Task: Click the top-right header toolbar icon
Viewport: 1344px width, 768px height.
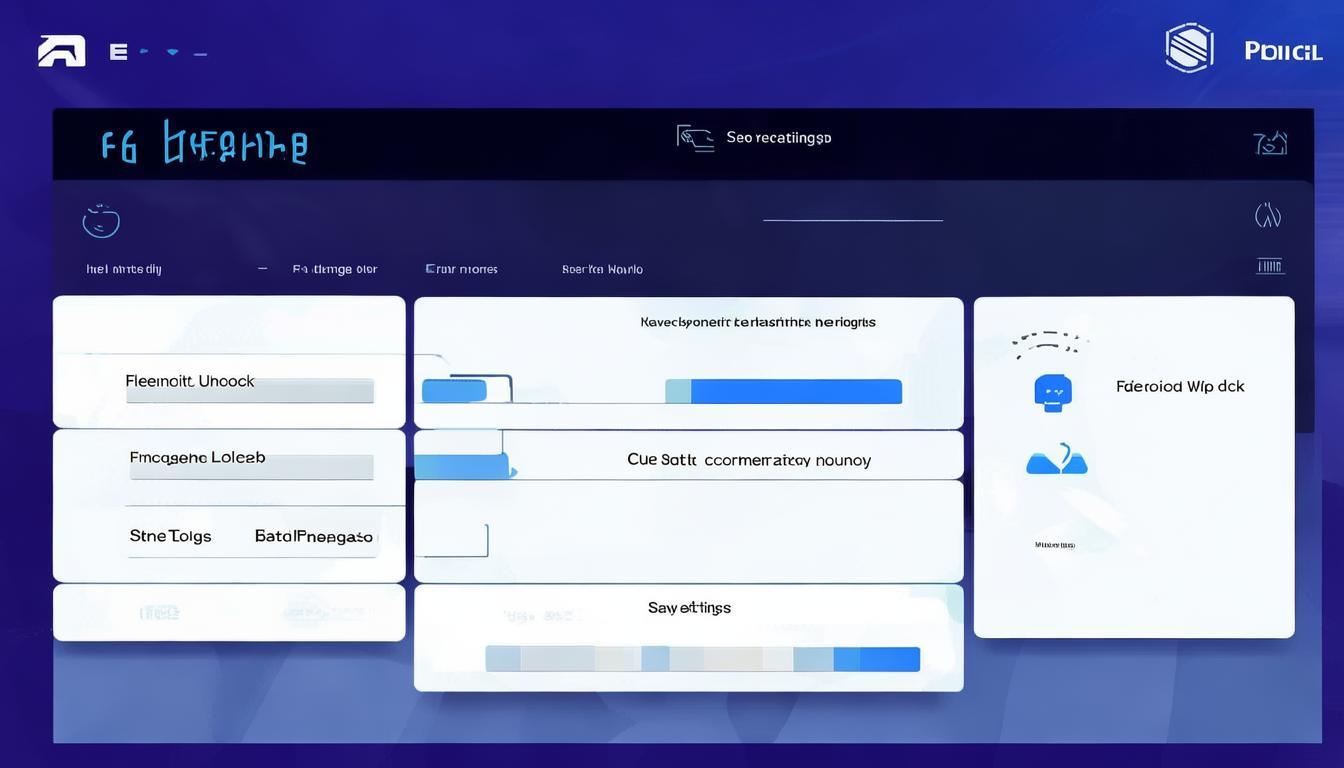Action: [1269, 144]
